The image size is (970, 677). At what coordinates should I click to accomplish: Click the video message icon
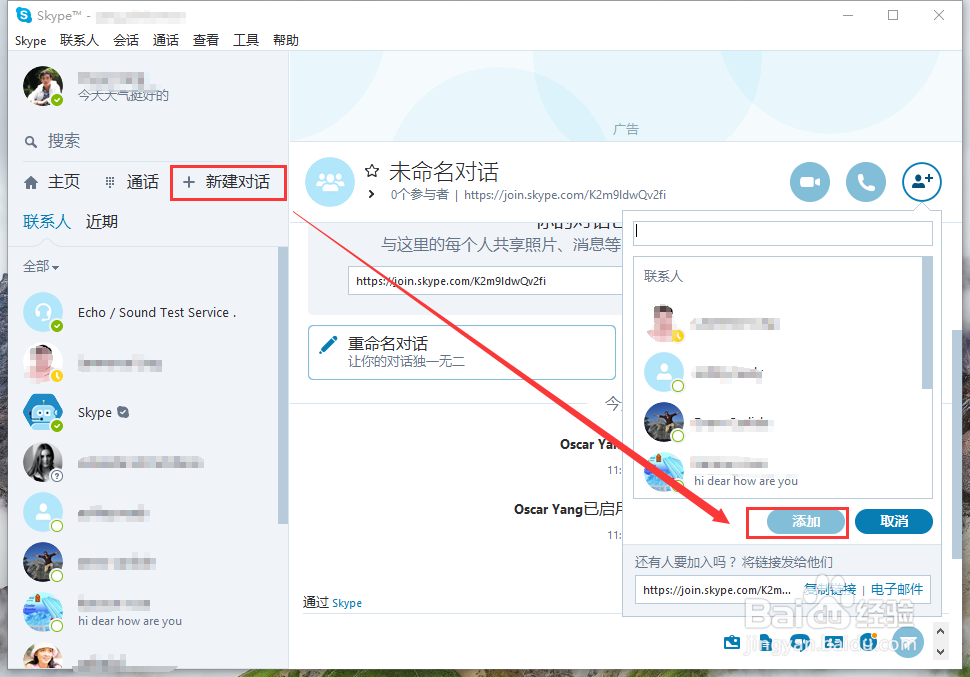click(800, 643)
